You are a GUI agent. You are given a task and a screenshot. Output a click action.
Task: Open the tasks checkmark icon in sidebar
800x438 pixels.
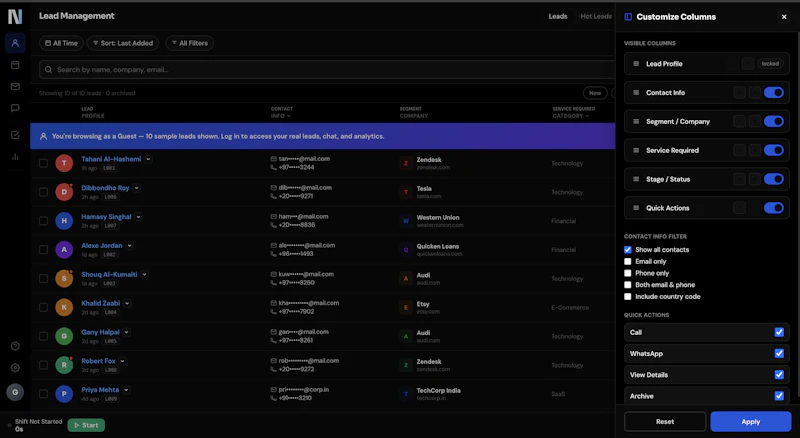point(15,135)
